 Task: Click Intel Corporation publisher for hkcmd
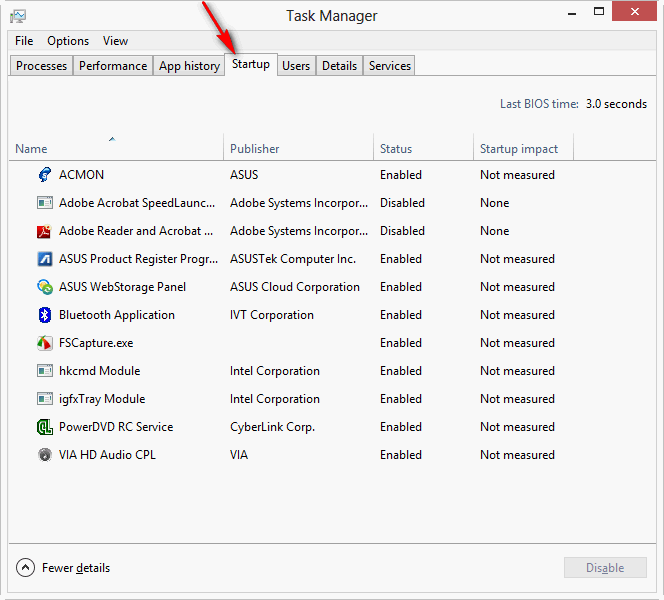(x=275, y=371)
